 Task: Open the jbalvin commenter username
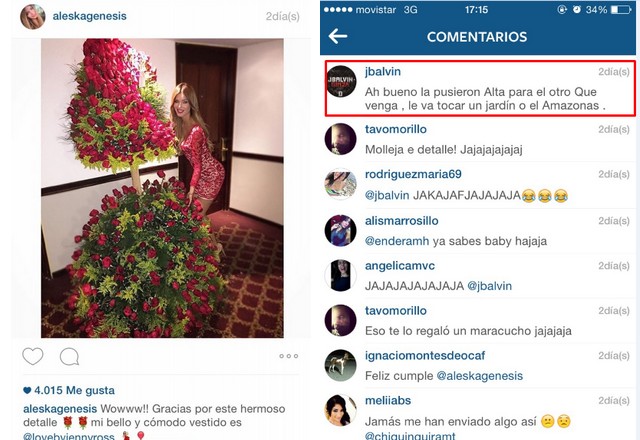click(383, 71)
